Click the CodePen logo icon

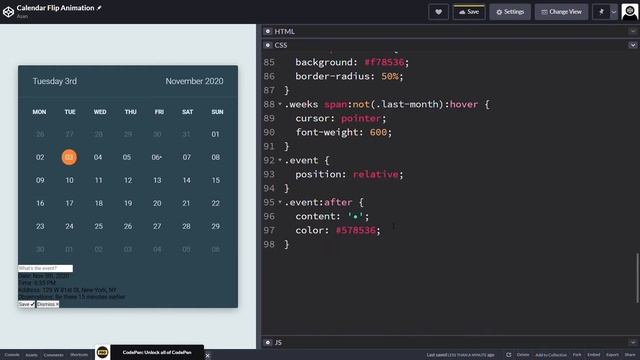click(x=8, y=12)
